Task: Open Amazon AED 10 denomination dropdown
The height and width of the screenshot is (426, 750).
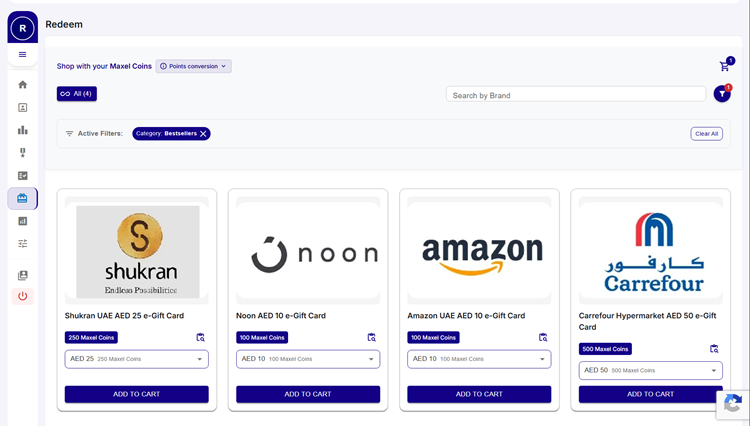Action: click(x=479, y=359)
